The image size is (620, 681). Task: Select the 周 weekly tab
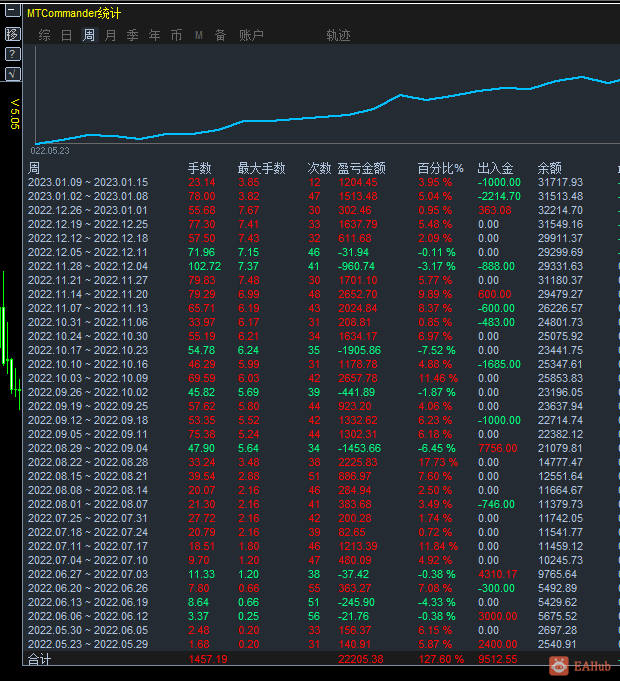coord(89,35)
